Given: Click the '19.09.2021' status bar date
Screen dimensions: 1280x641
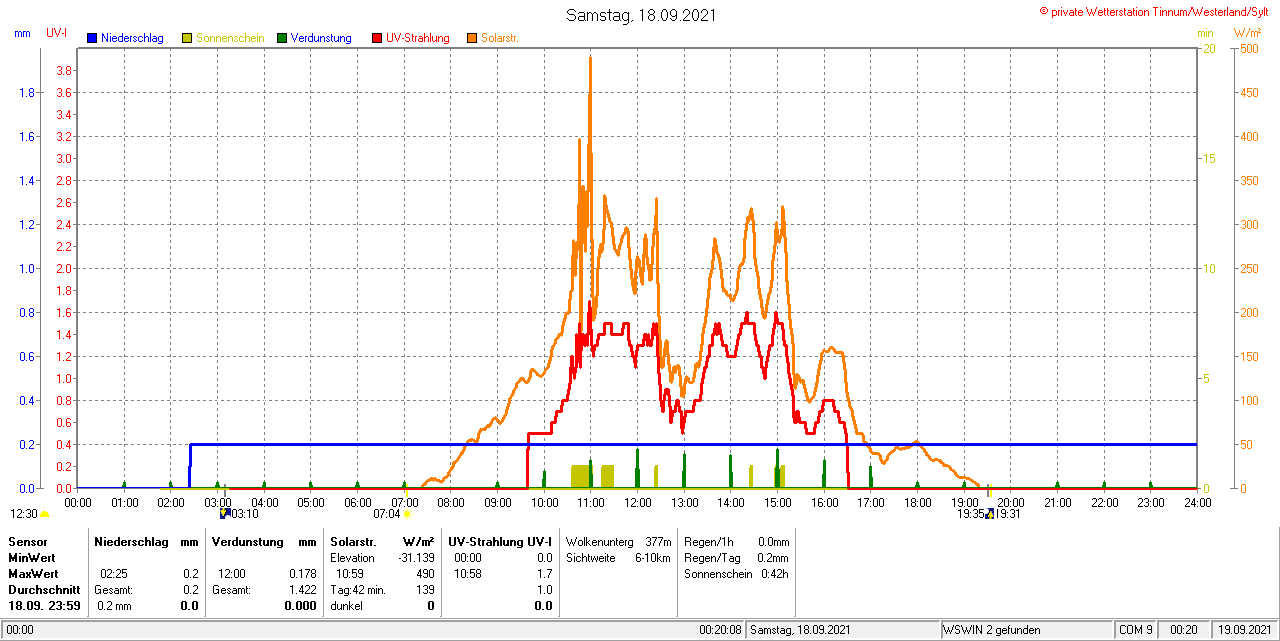Looking at the screenshot, I should pyautogui.click(x=1244, y=630).
